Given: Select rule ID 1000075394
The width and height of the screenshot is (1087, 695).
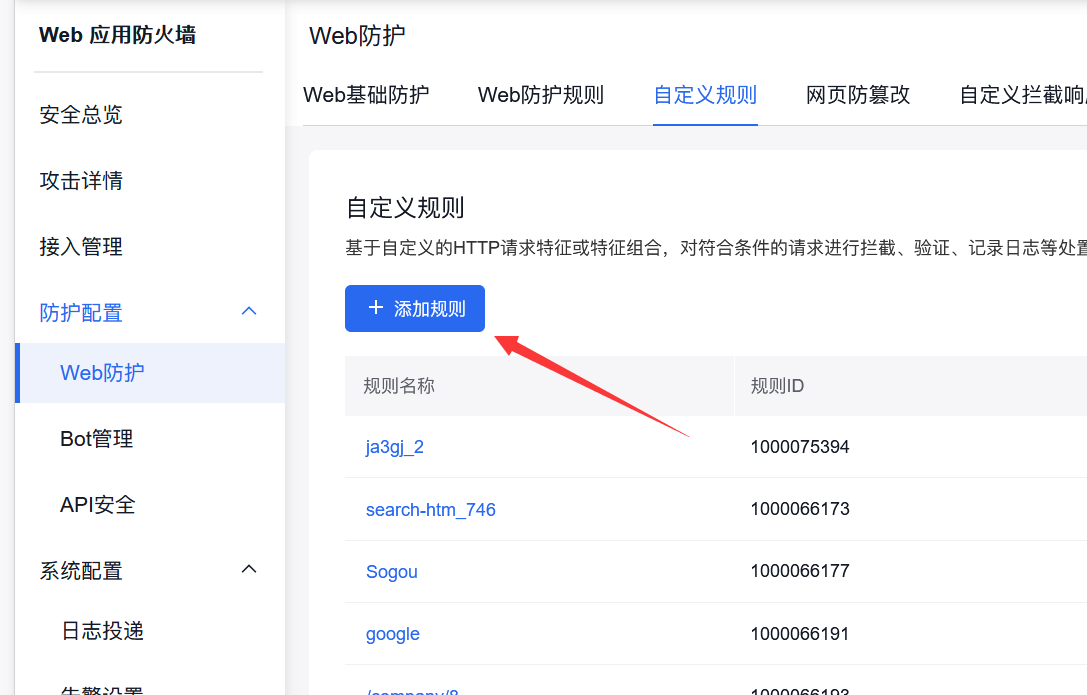Looking at the screenshot, I should 800,447.
